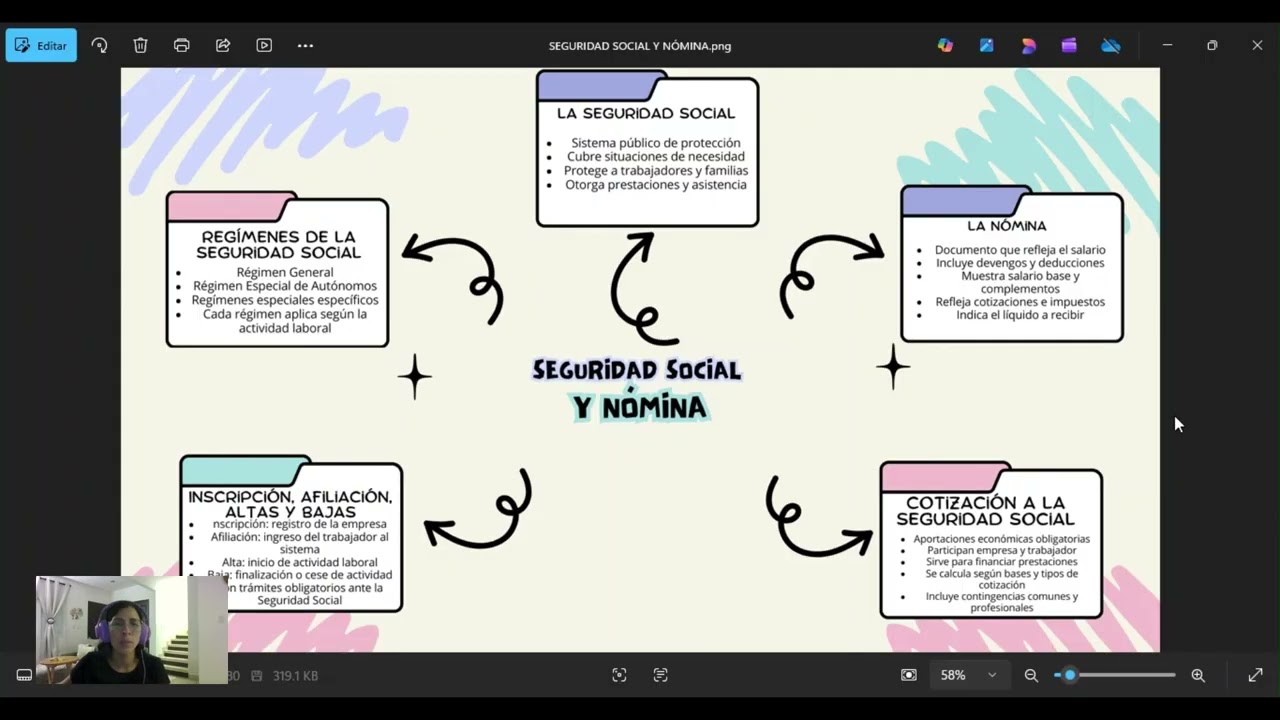Image resolution: width=1280 pixels, height=720 pixels.
Task: Open the Copilot icon in the title bar
Action: pyautogui.click(x=945, y=45)
